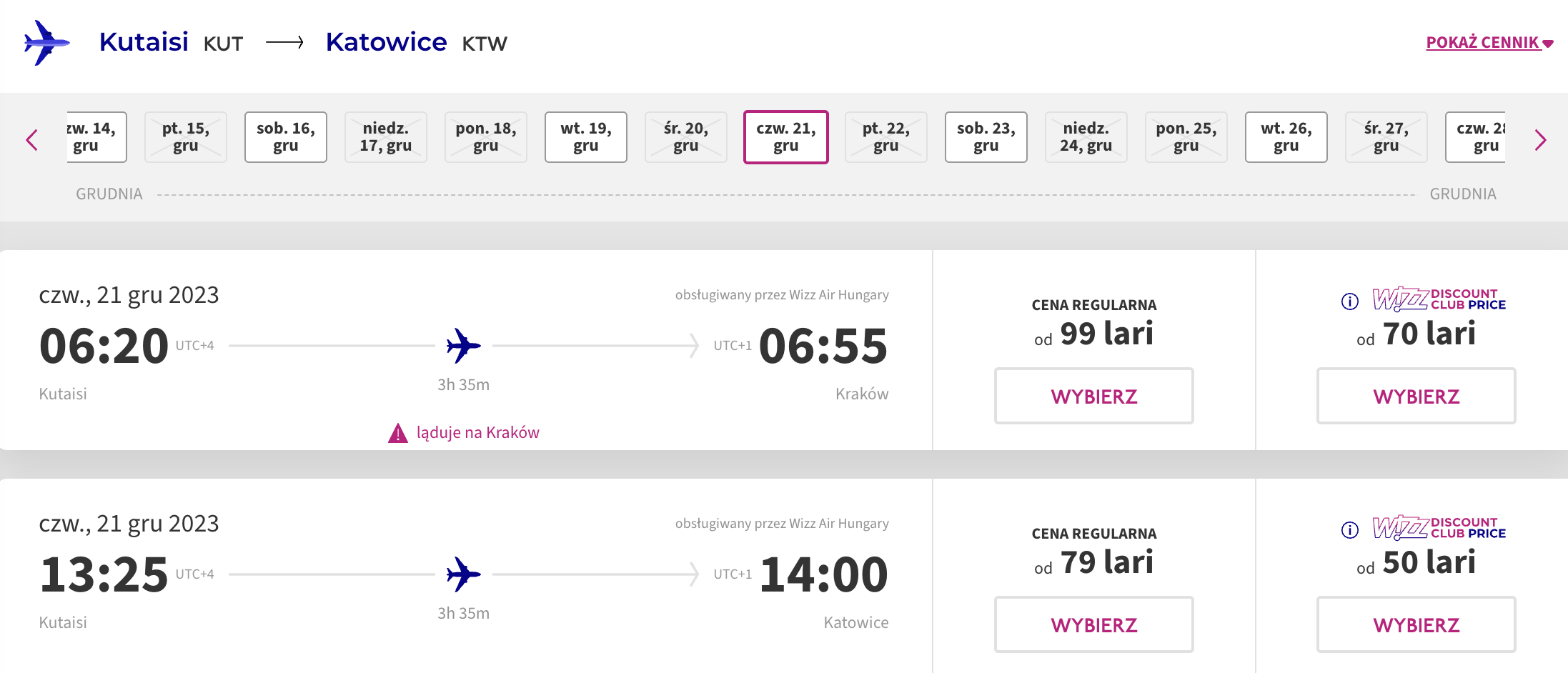Select the sob. 16, gru date tab
Screen dimensions: 1568x673
coord(286,137)
